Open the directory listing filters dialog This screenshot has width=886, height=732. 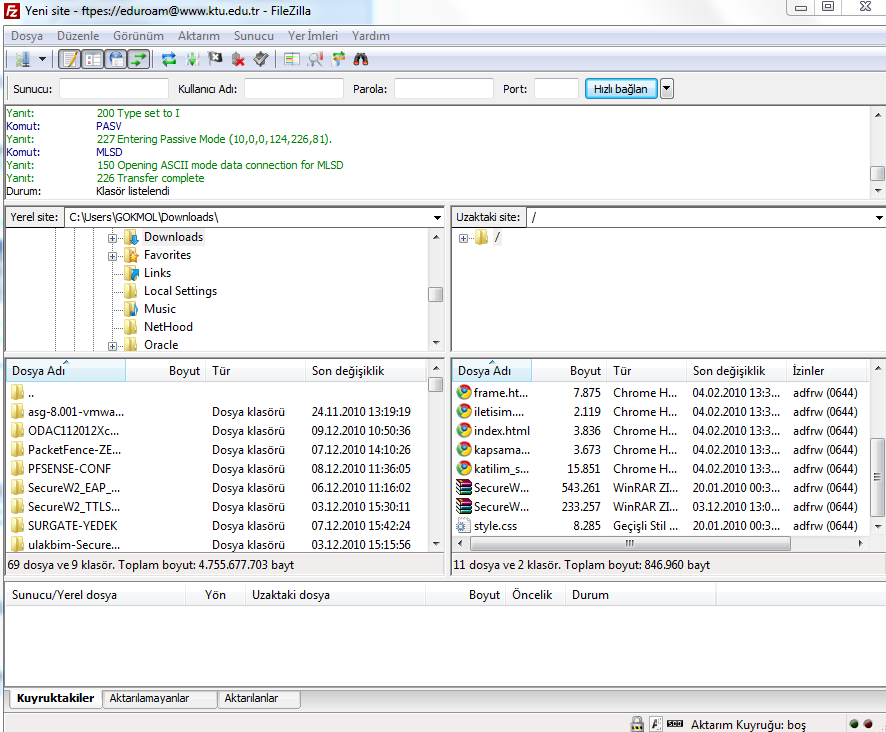pyautogui.click(x=292, y=59)
